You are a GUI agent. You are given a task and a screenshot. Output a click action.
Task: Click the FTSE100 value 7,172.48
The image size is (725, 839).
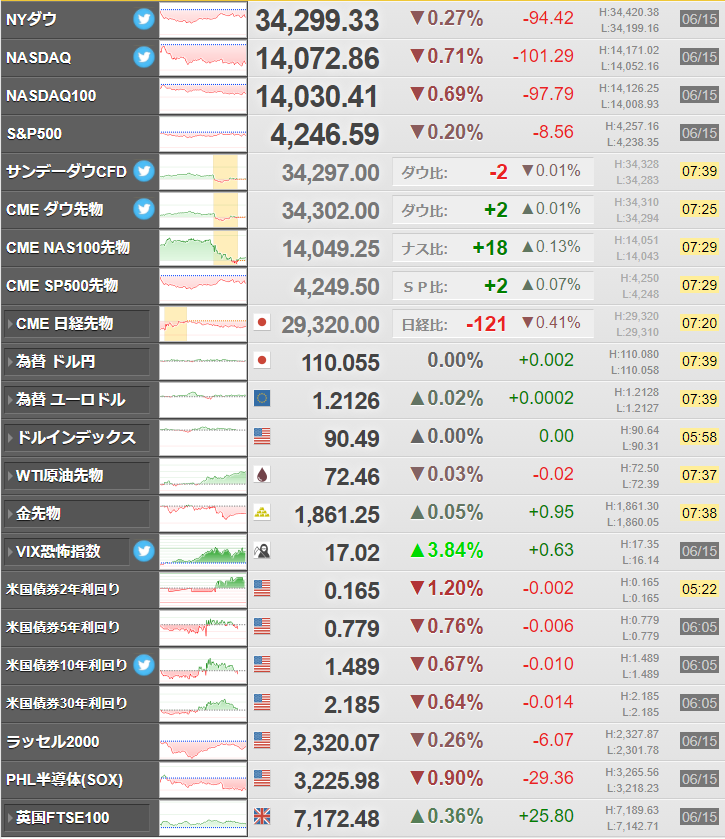(337, 819)
